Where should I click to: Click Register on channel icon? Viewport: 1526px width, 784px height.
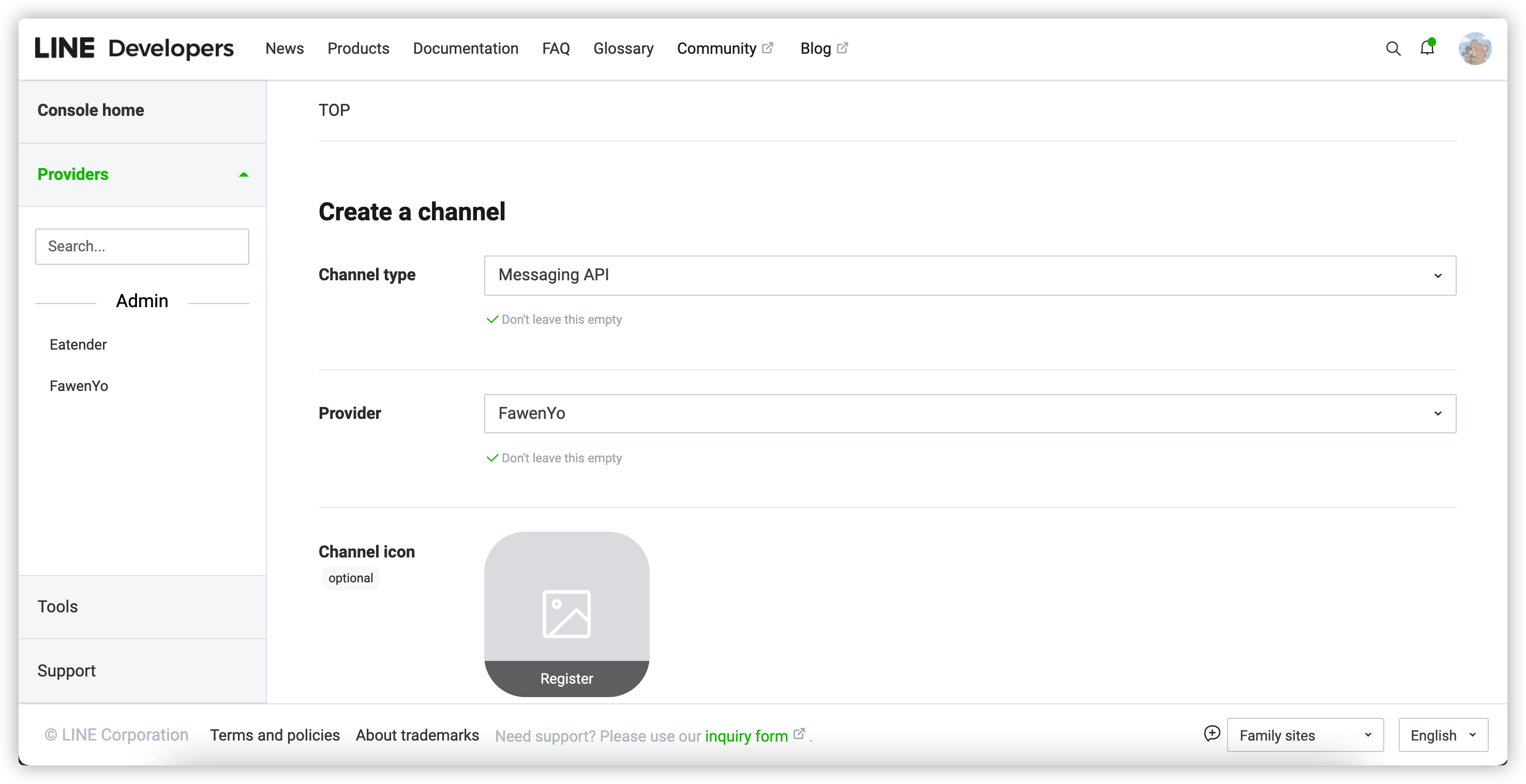tap(566, 679)
